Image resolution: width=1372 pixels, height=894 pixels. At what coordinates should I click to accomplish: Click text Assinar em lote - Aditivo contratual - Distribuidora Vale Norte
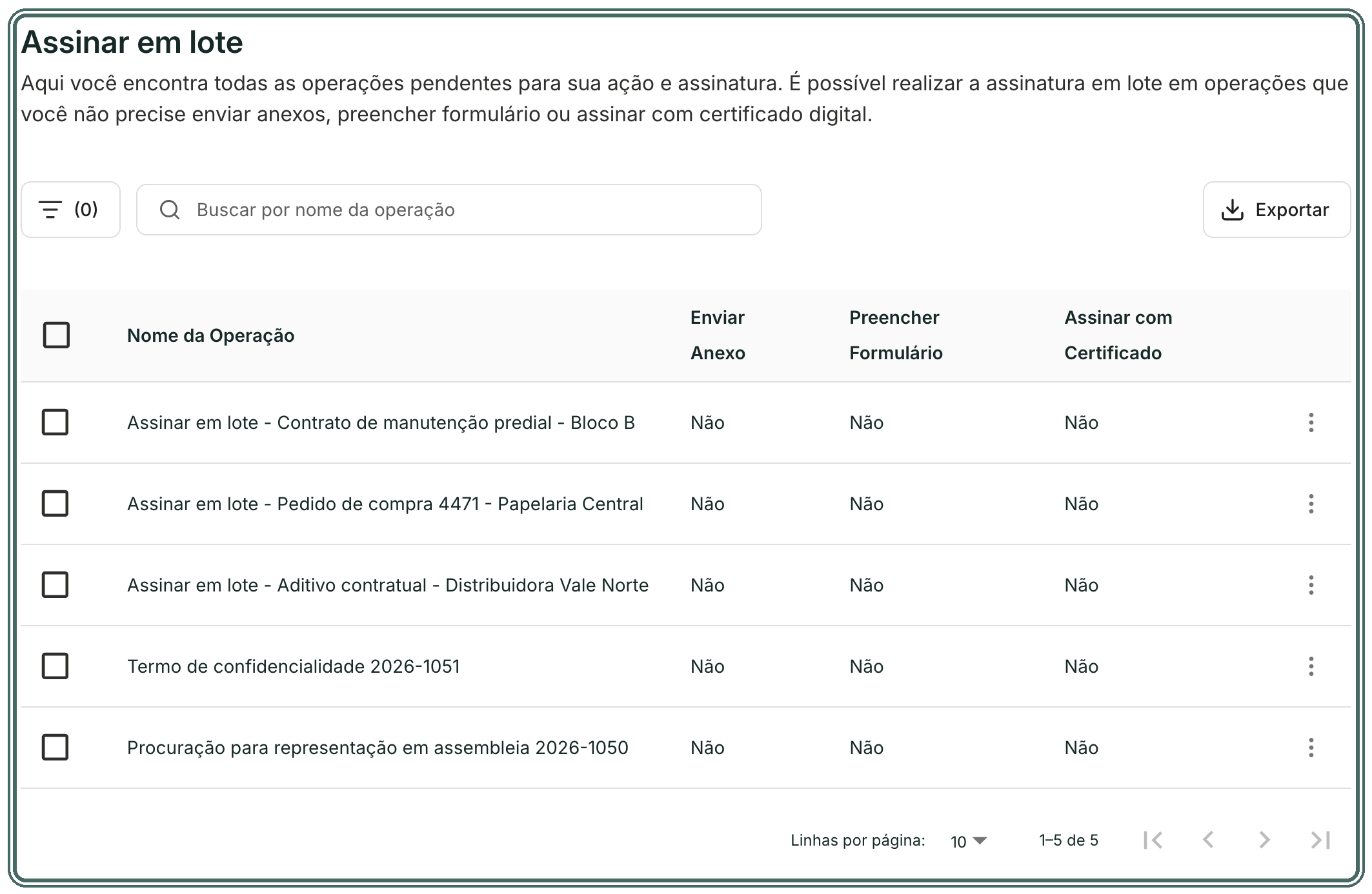tap(388, 585)
